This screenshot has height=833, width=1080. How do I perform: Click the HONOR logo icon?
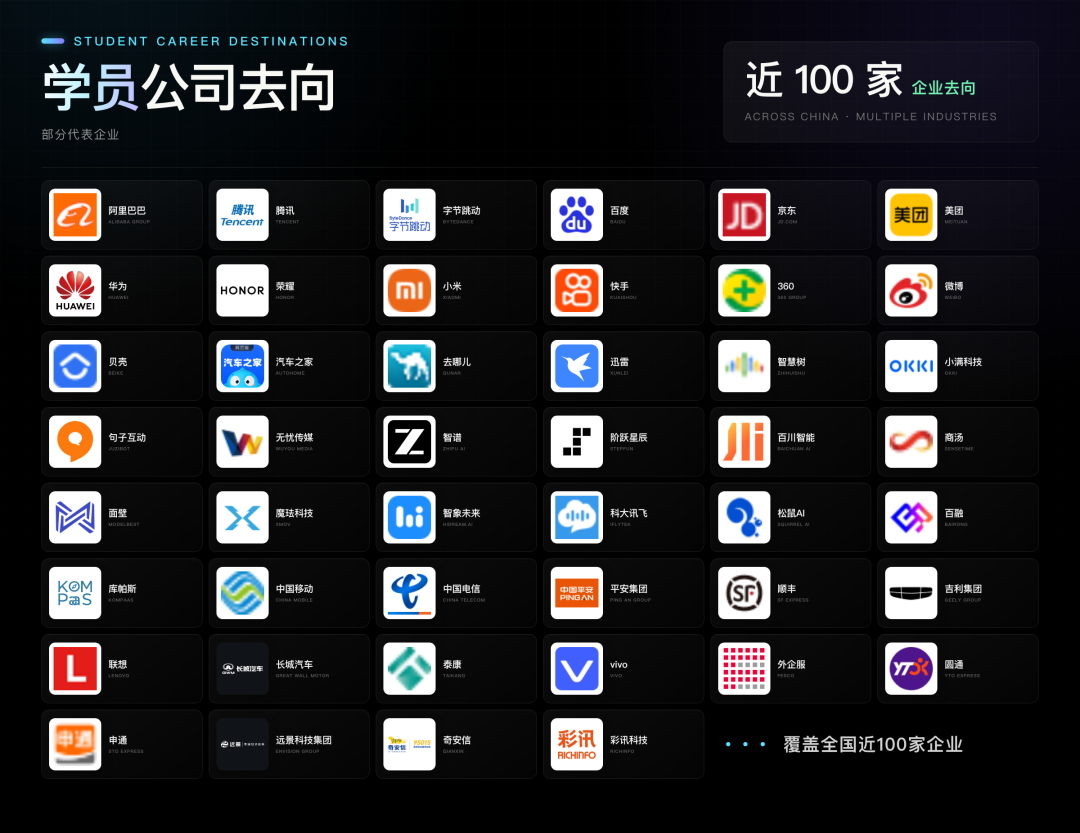242,291
